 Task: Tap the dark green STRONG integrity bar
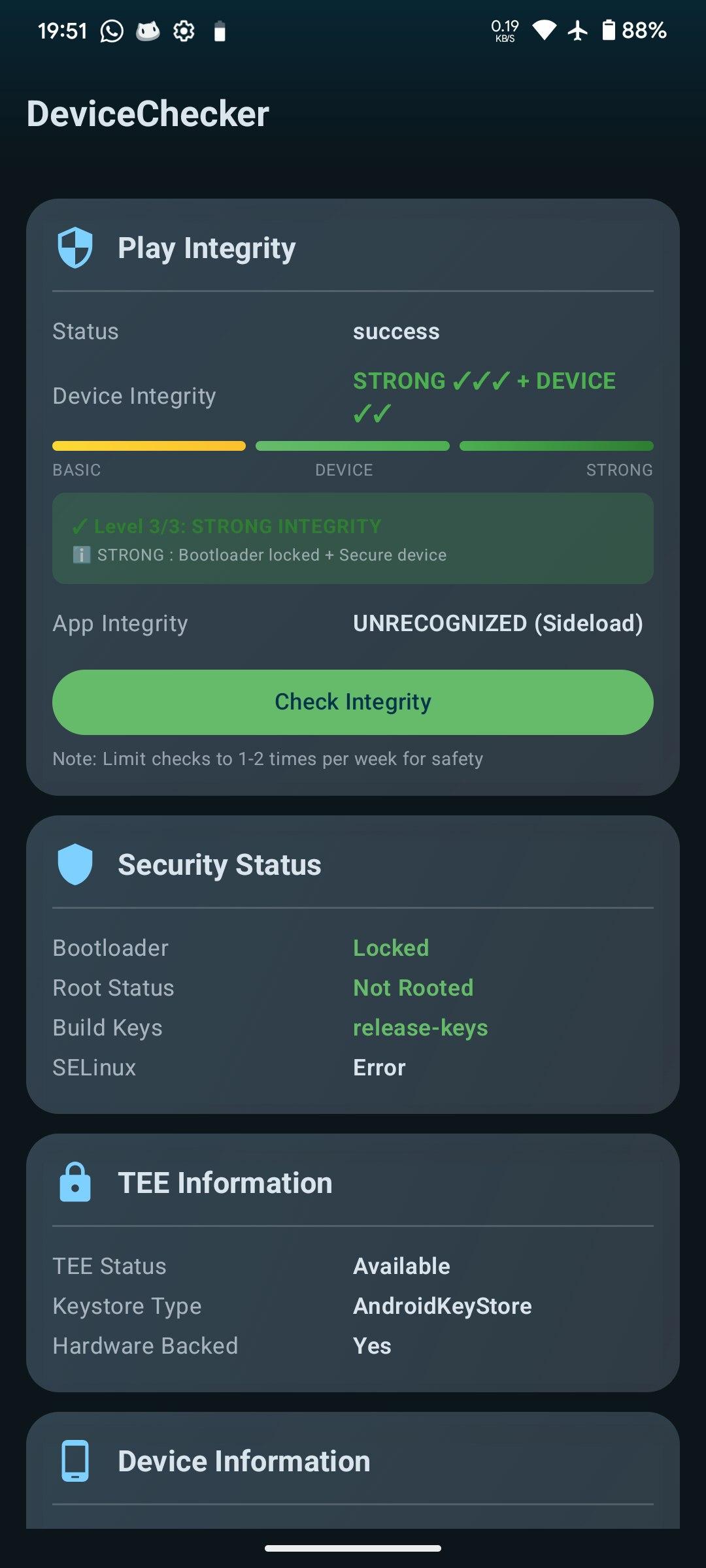click(556, 446)
